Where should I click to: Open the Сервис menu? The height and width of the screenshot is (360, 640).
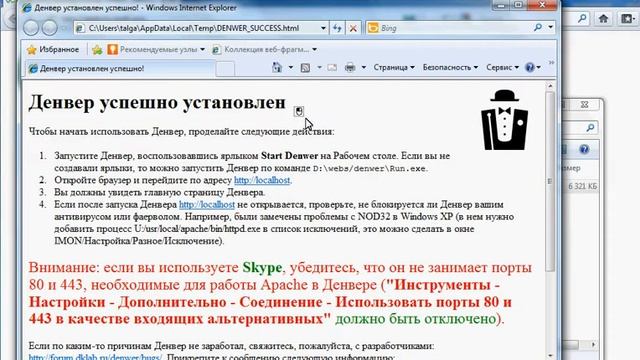point(502,67)
